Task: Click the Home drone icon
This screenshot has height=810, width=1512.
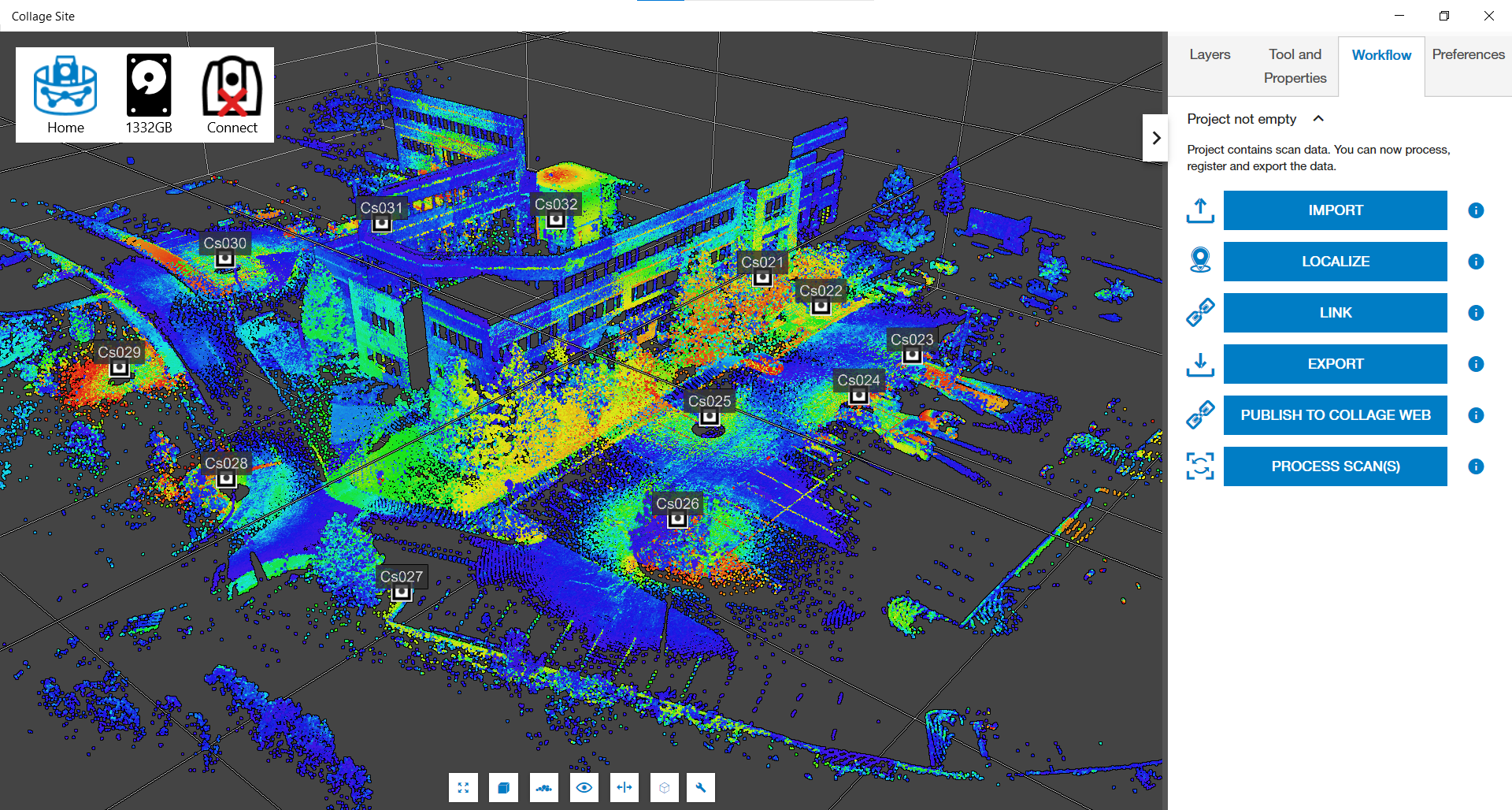Action: pos(65,86)
